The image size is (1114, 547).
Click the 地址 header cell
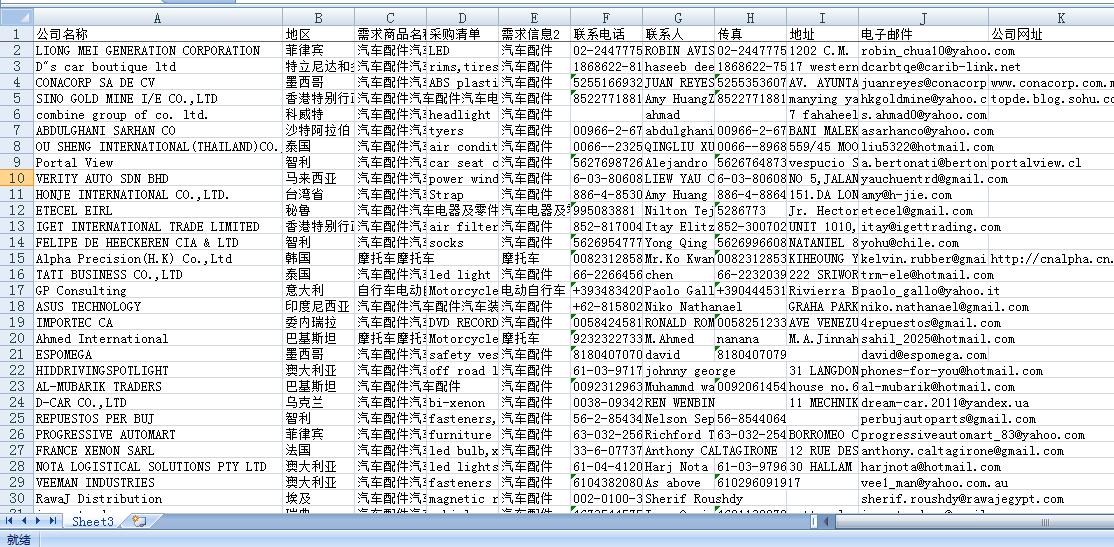[823, 34]
